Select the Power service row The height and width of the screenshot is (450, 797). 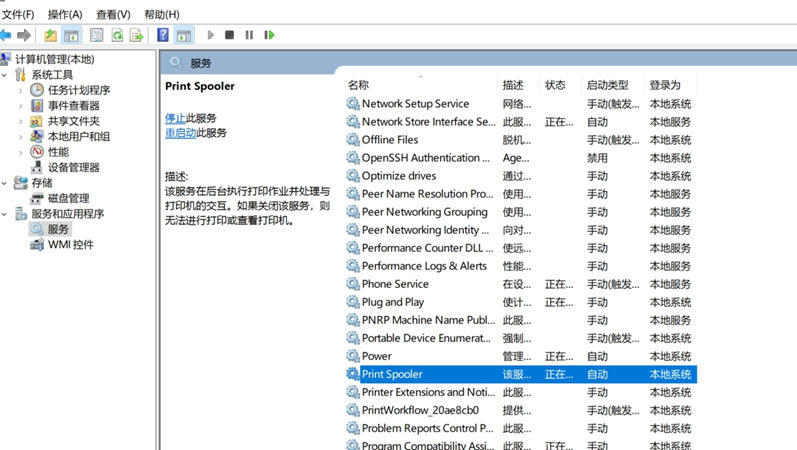[x=521, y=356]
